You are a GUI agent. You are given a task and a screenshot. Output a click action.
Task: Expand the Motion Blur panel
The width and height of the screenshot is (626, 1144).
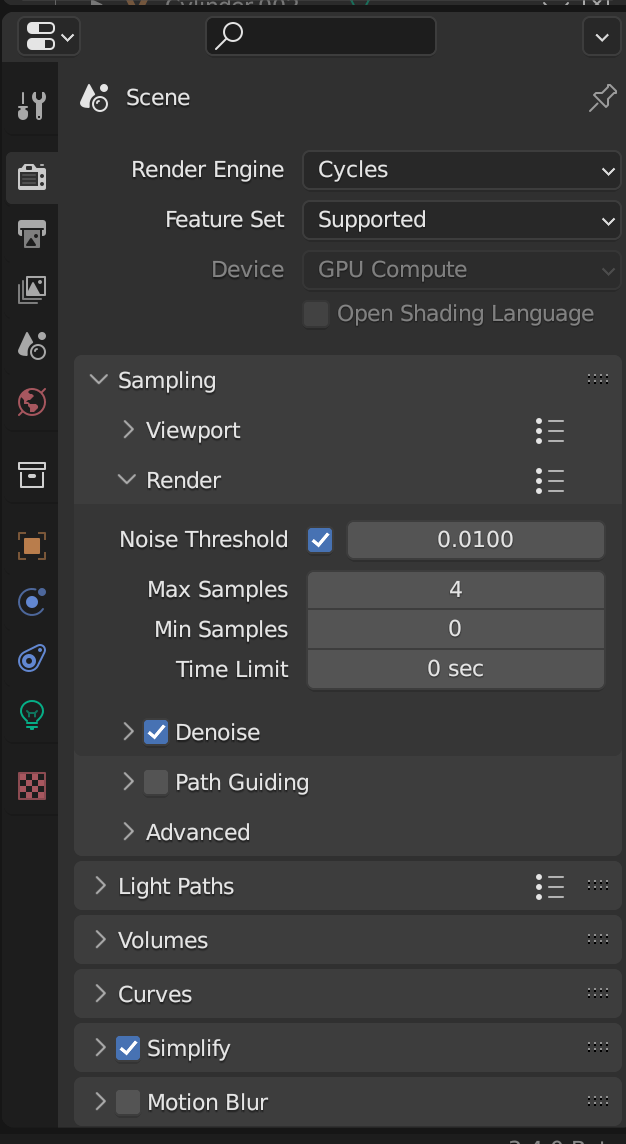(x=101, y=1102)
